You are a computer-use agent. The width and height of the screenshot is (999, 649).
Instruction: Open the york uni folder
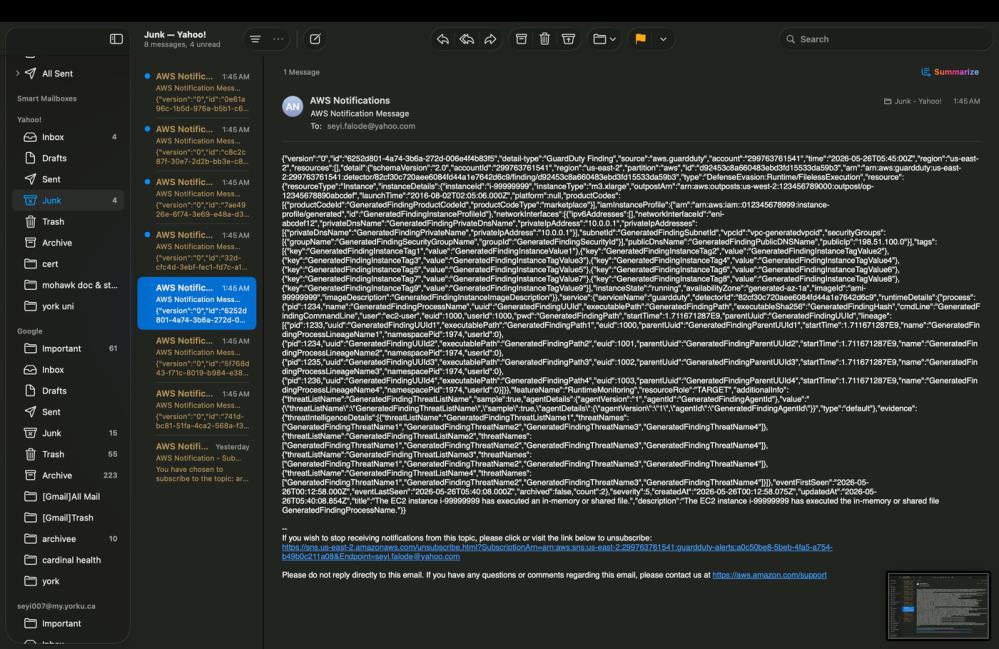[68, 306]
